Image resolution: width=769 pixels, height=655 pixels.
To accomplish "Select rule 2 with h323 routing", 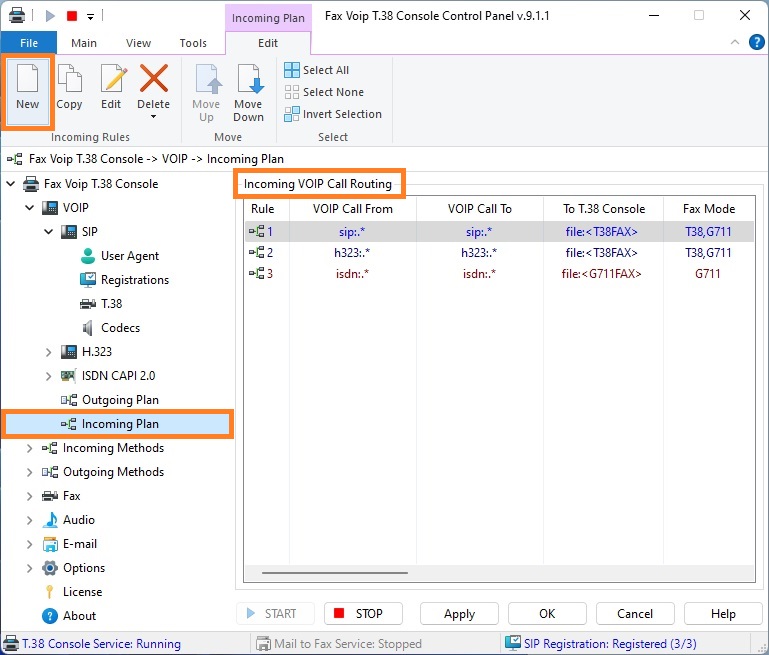I will [499, 252].
